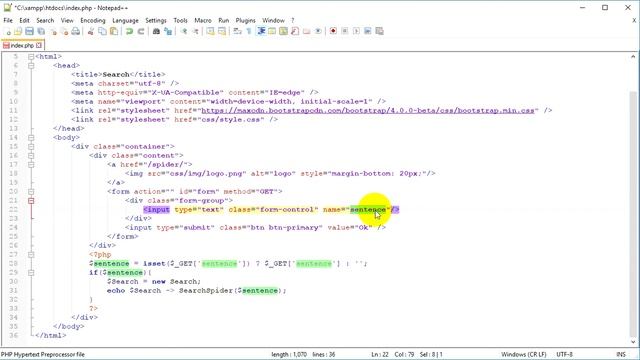Select the index.php document tab

click(x=22, y=45)
